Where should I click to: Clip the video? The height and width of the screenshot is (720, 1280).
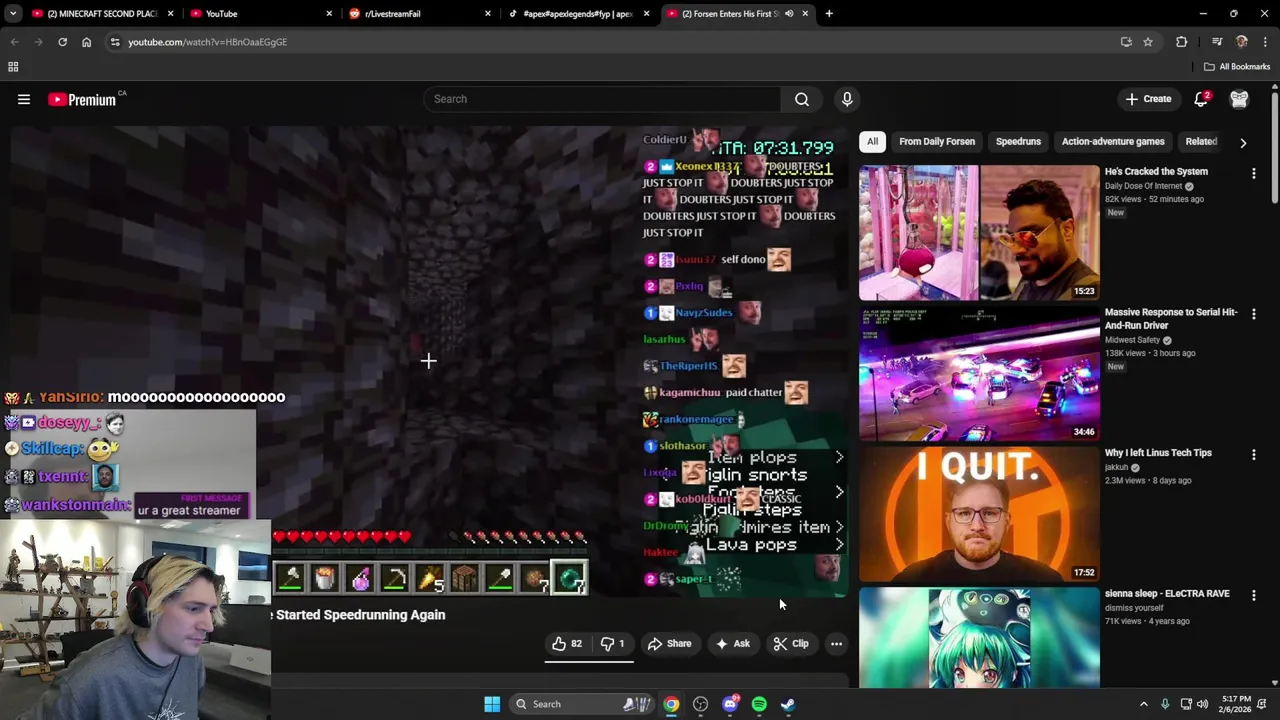[790, 644]
